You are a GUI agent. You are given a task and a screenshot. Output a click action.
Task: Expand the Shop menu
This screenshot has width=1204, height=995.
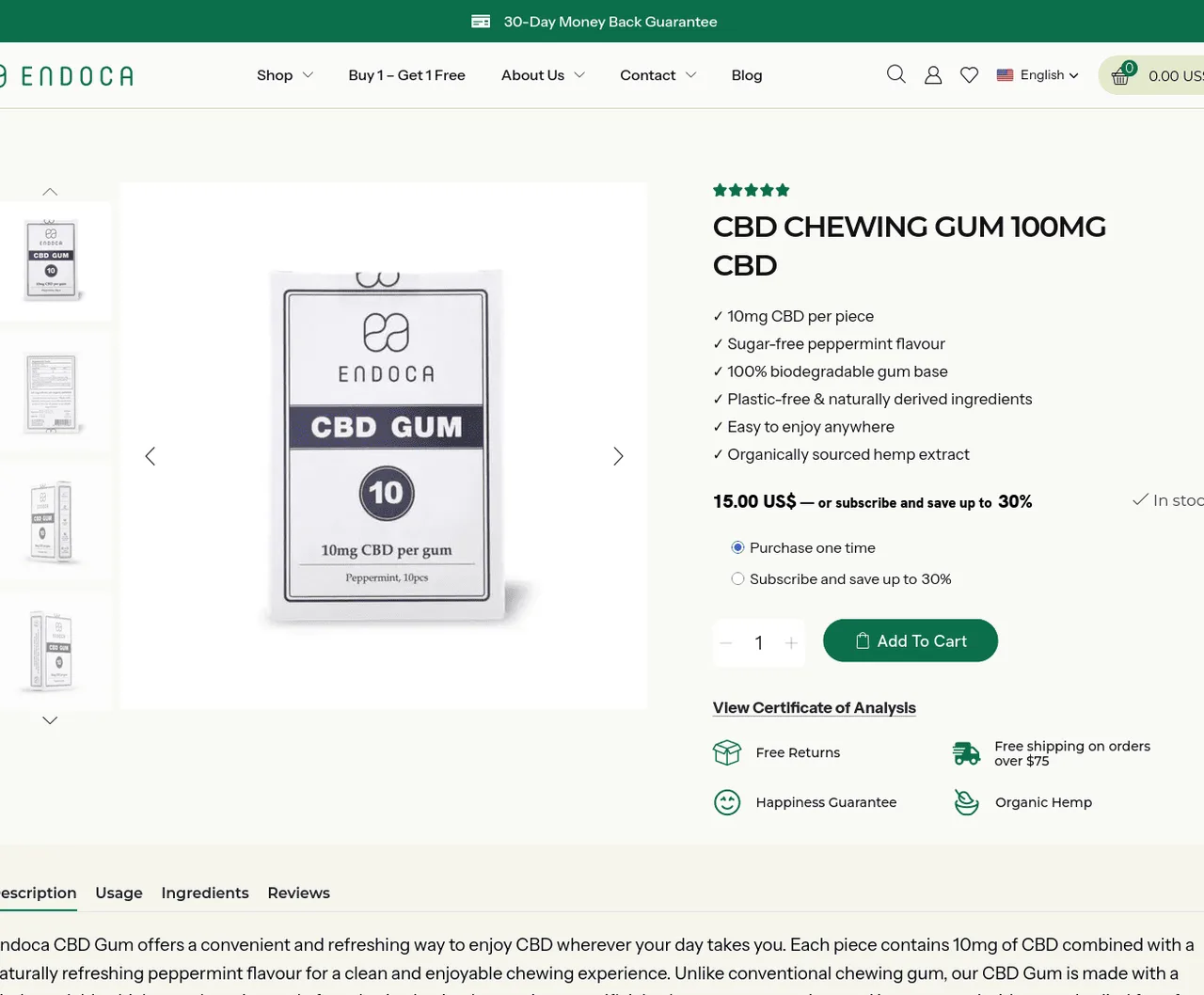pyautogui.click(x=285, y=75)
